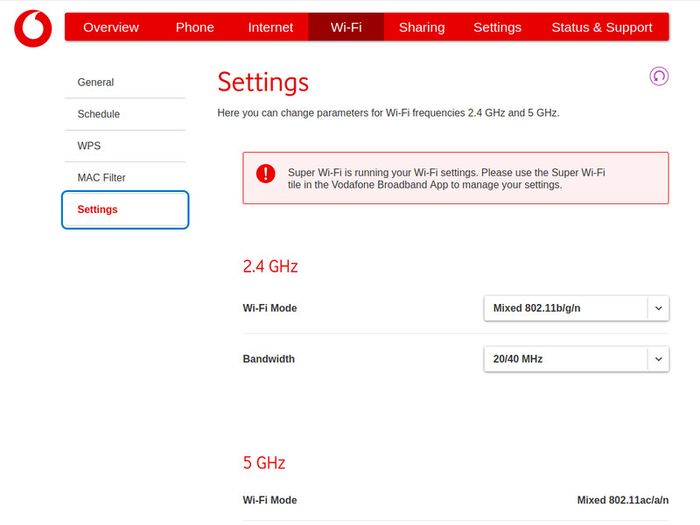Switch to the Phone tab
The width and height of the screenshot is (700, 525).
point(195,27)
